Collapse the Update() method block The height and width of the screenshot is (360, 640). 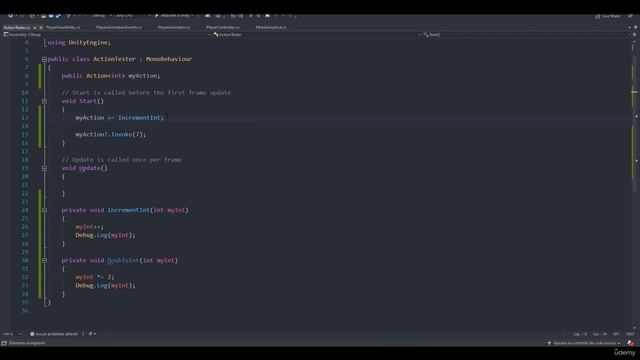[44, 168]
